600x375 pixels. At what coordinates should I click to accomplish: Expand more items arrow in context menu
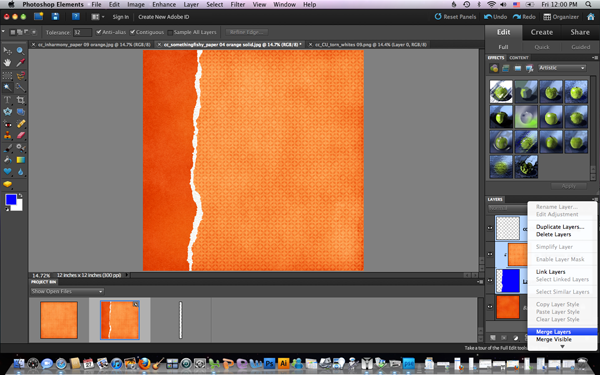(562, 347)
